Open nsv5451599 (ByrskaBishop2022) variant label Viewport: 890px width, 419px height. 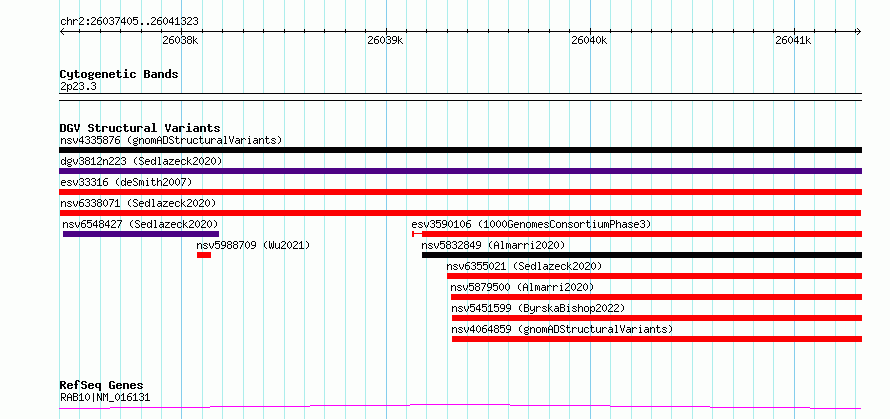[x=538, y=308]
